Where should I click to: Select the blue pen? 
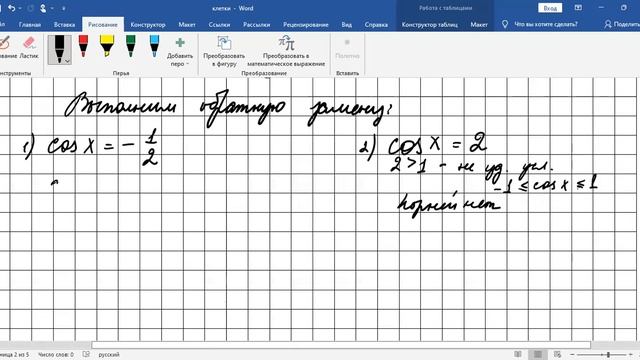coord(154,46)
